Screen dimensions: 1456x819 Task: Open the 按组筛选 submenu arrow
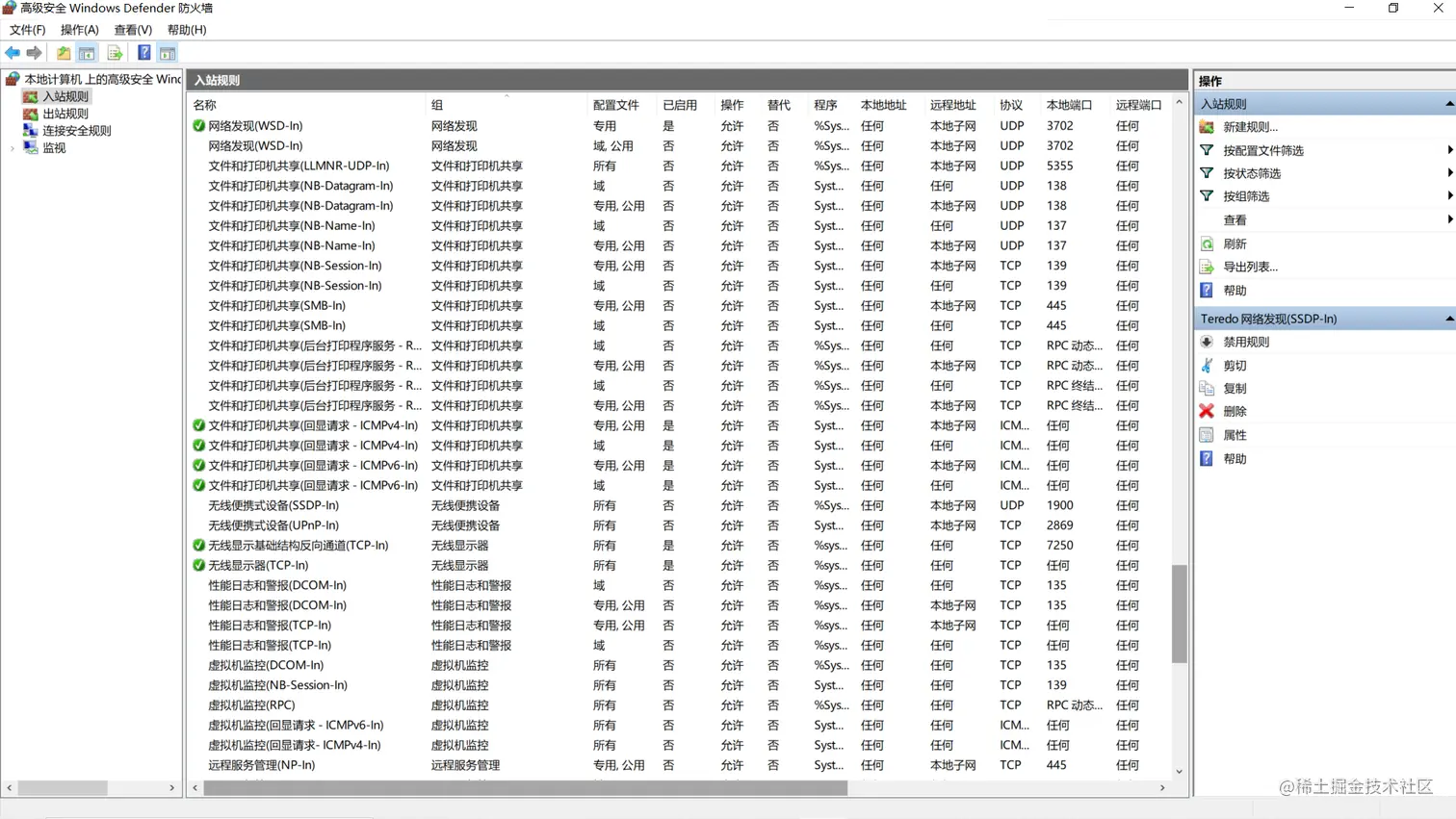(x=1449, y=196)
